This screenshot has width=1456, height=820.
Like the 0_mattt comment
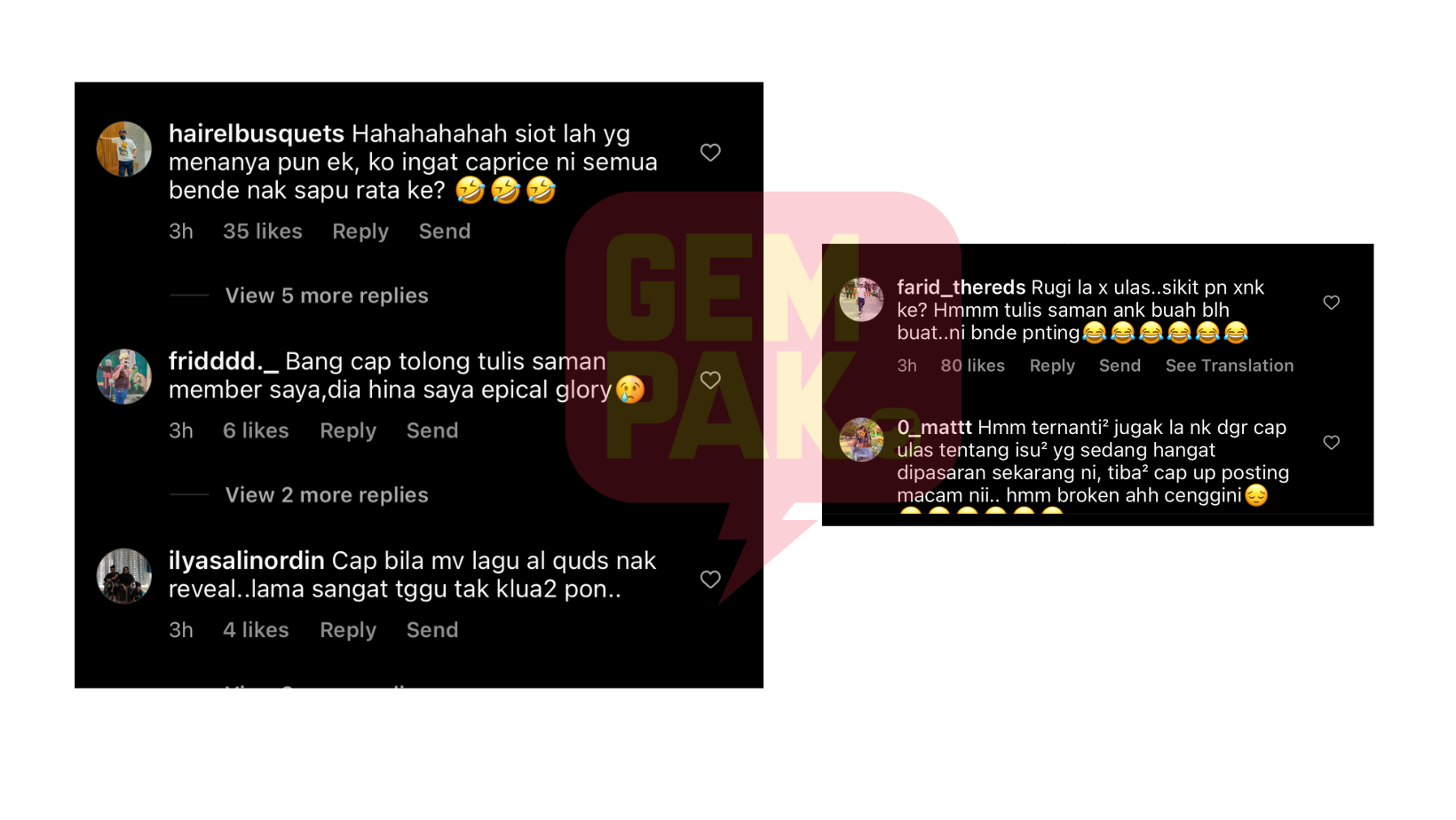(1331, 442)
